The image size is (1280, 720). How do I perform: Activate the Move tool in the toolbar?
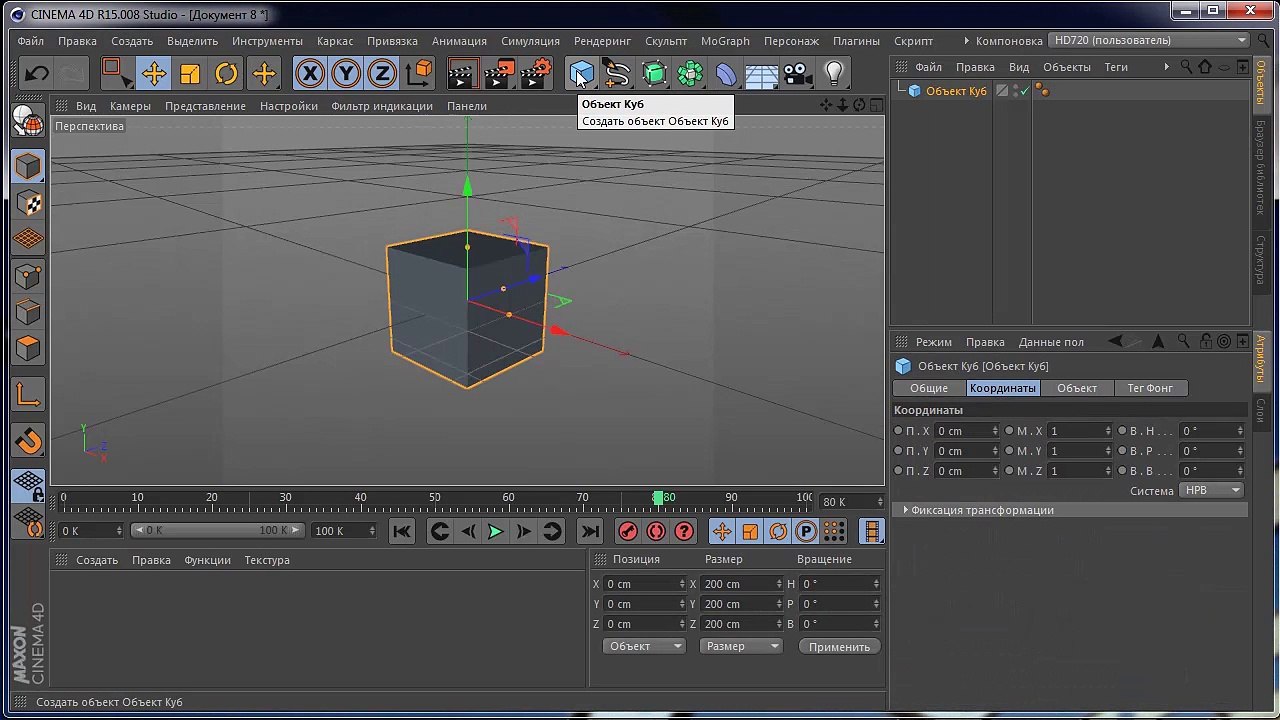pyautogui.click(x=153, y=73)
